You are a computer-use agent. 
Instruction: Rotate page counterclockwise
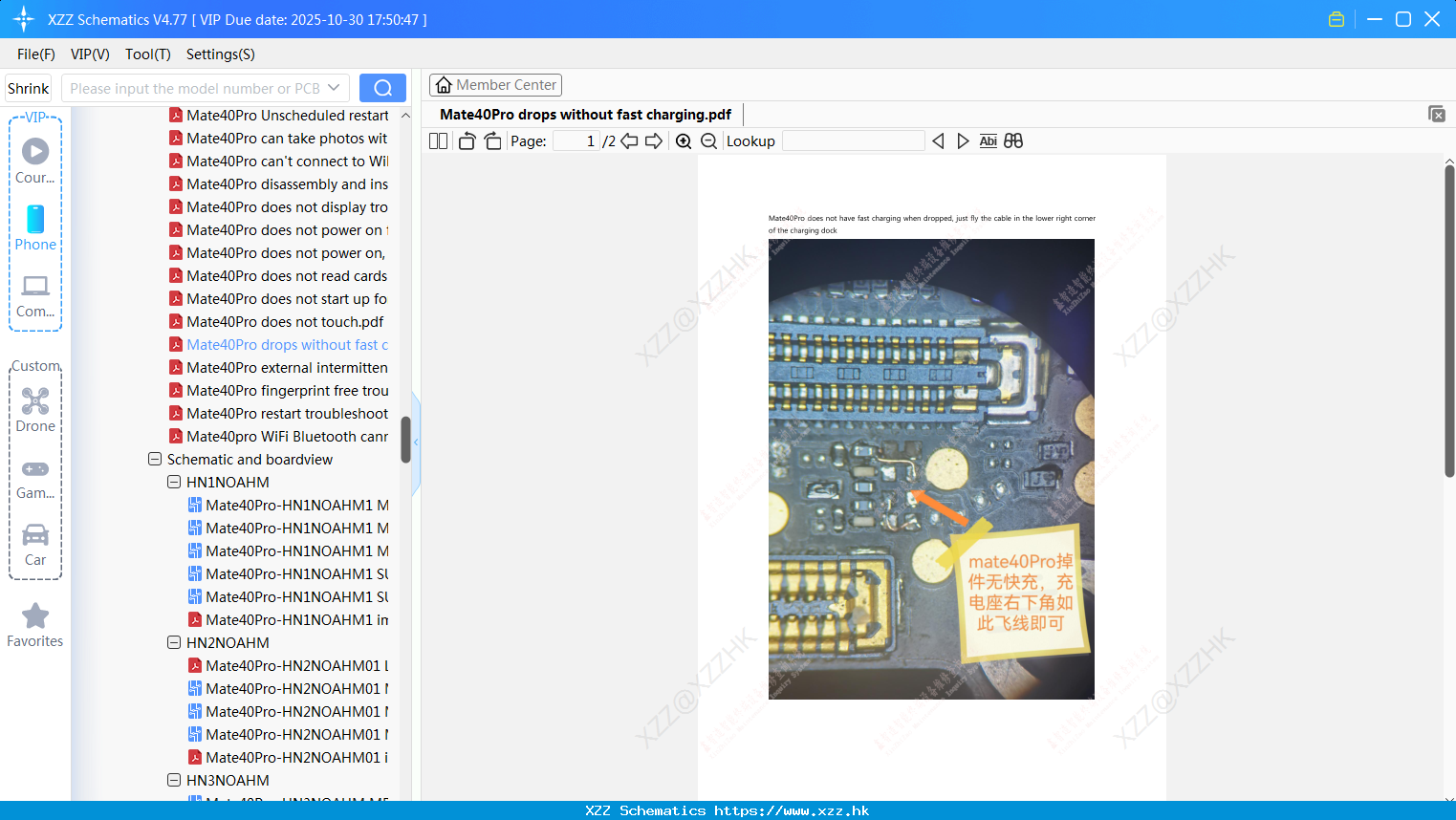pos(467,140)
